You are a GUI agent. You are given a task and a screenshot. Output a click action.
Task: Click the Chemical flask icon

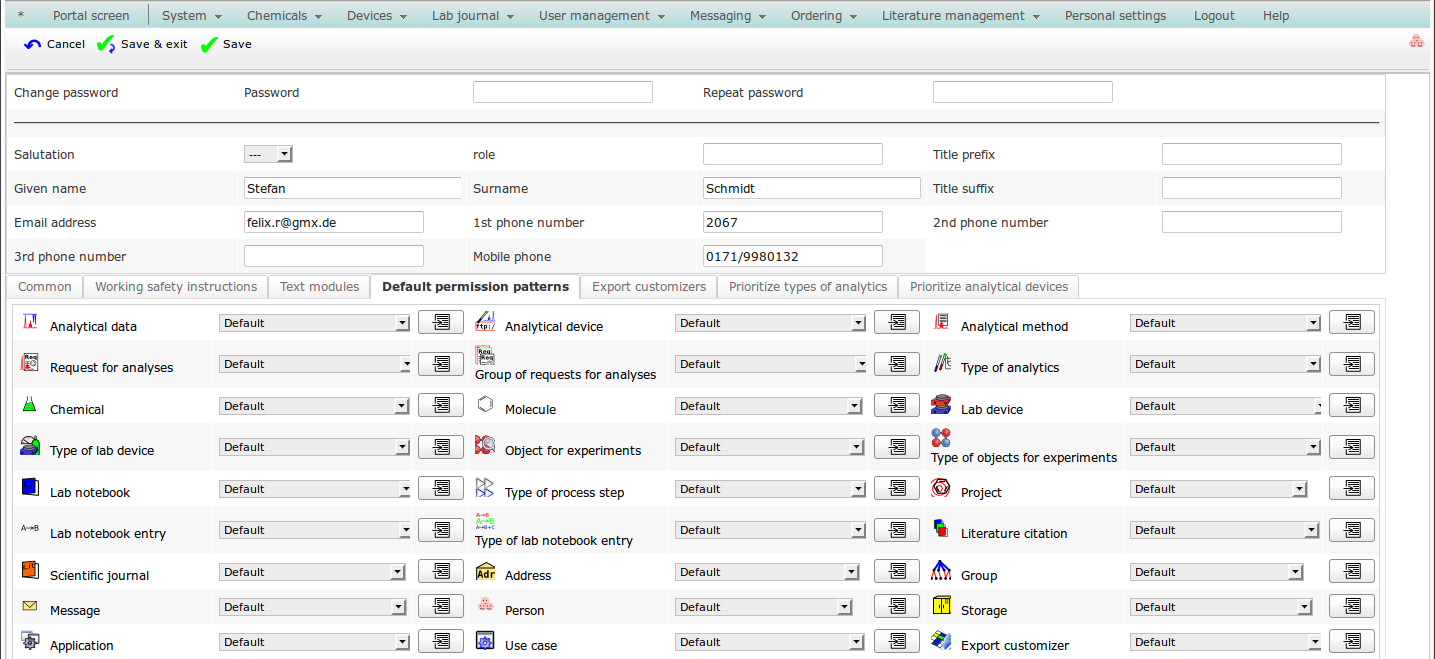[30, 405]
